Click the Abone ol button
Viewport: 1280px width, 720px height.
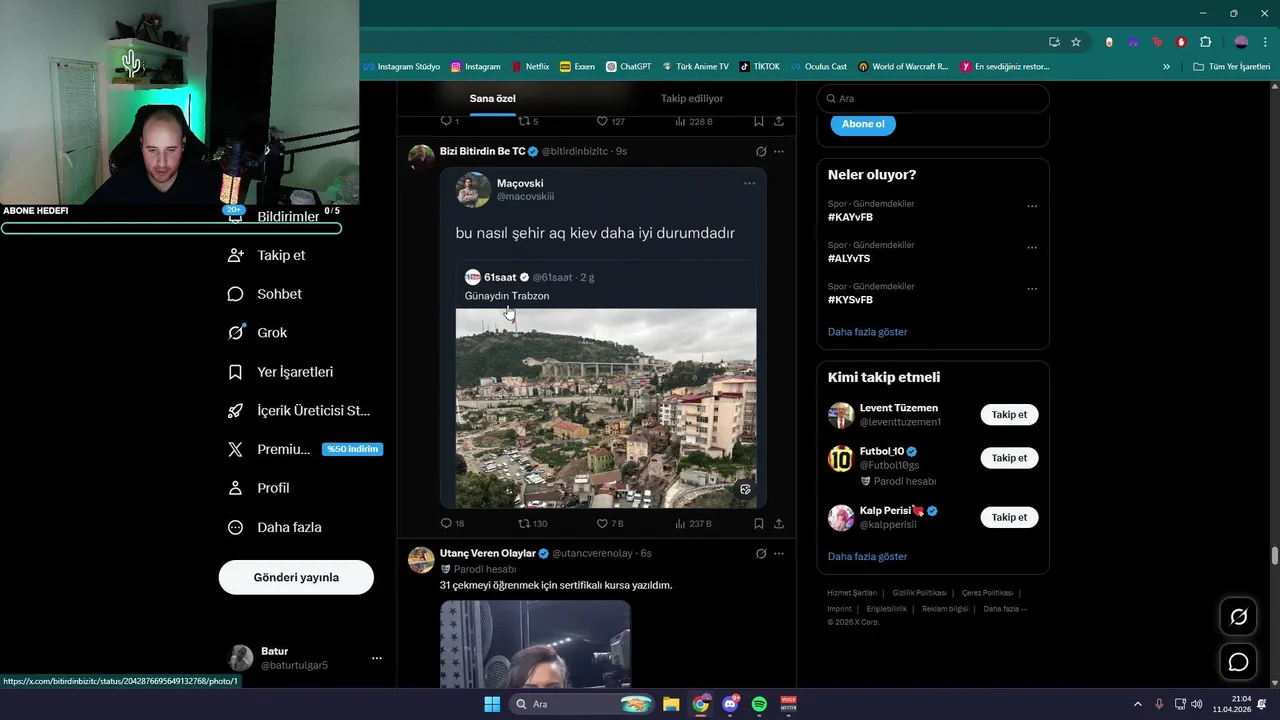tap(863, 124)
